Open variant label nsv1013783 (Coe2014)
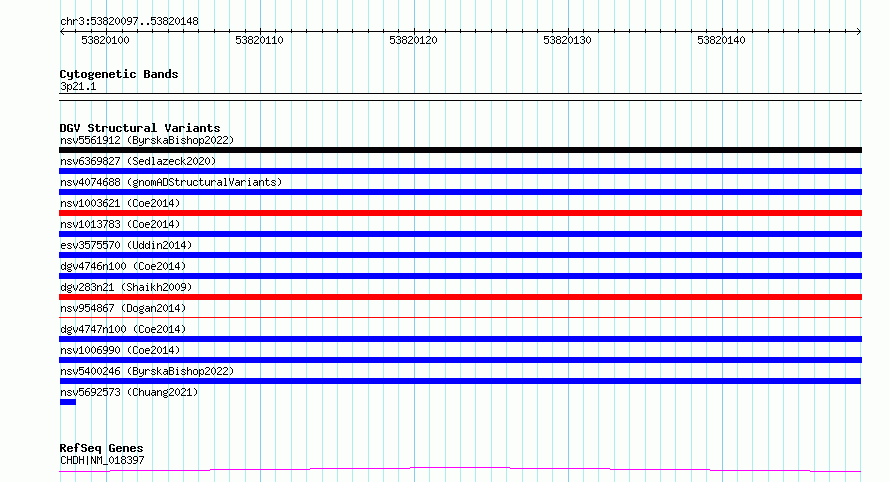This screenshot has width=890, height=482. click(x=120, y=224)
